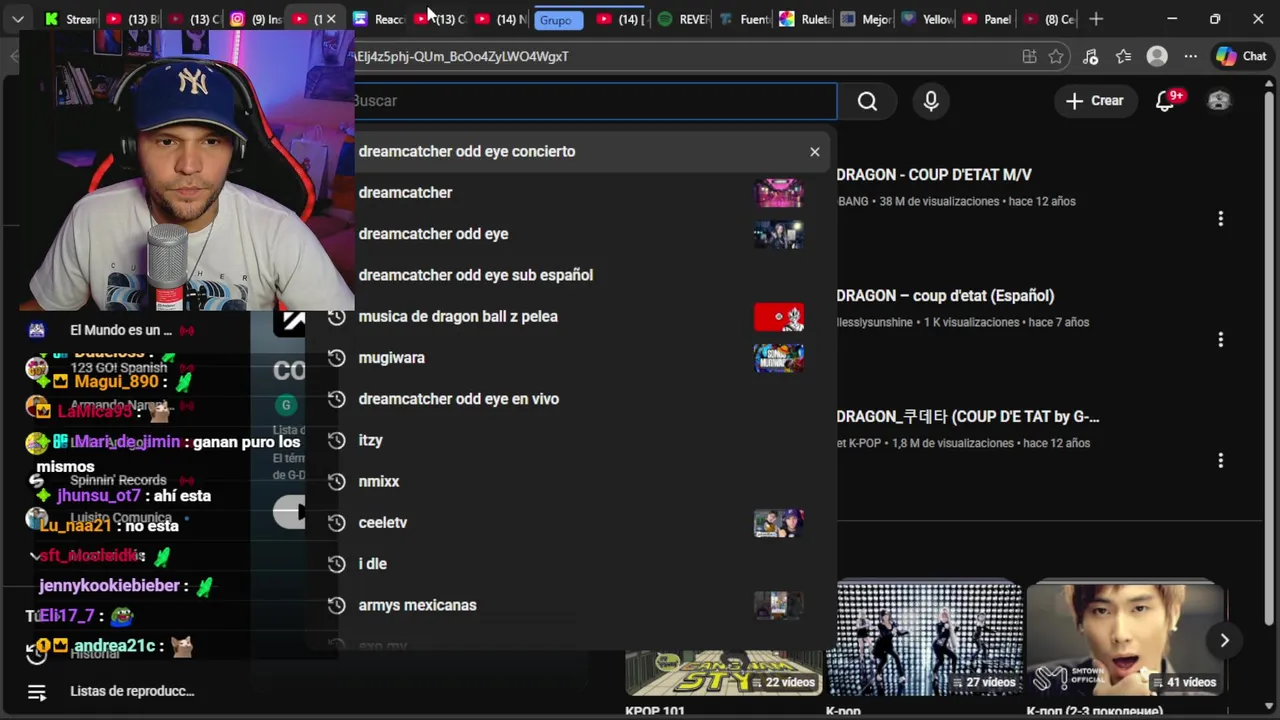Open the Edge split screen icon

(x=1029, y=57)
